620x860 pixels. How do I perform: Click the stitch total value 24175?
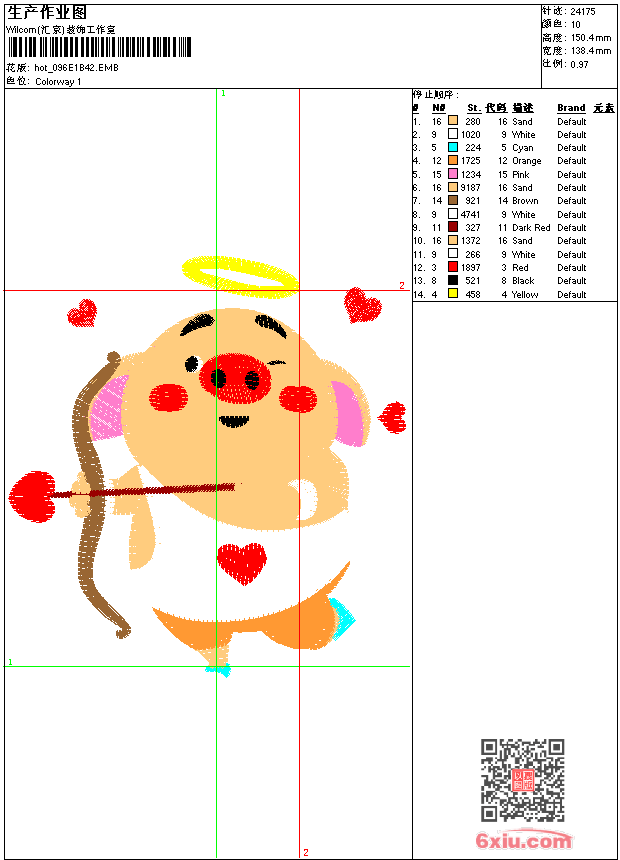click(x=583, y=11)
